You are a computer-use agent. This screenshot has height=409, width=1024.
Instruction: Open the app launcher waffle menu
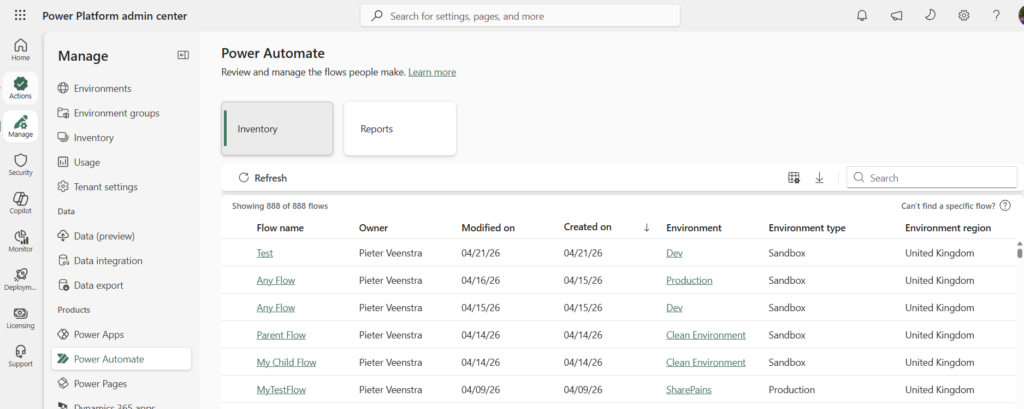(20, 16)
